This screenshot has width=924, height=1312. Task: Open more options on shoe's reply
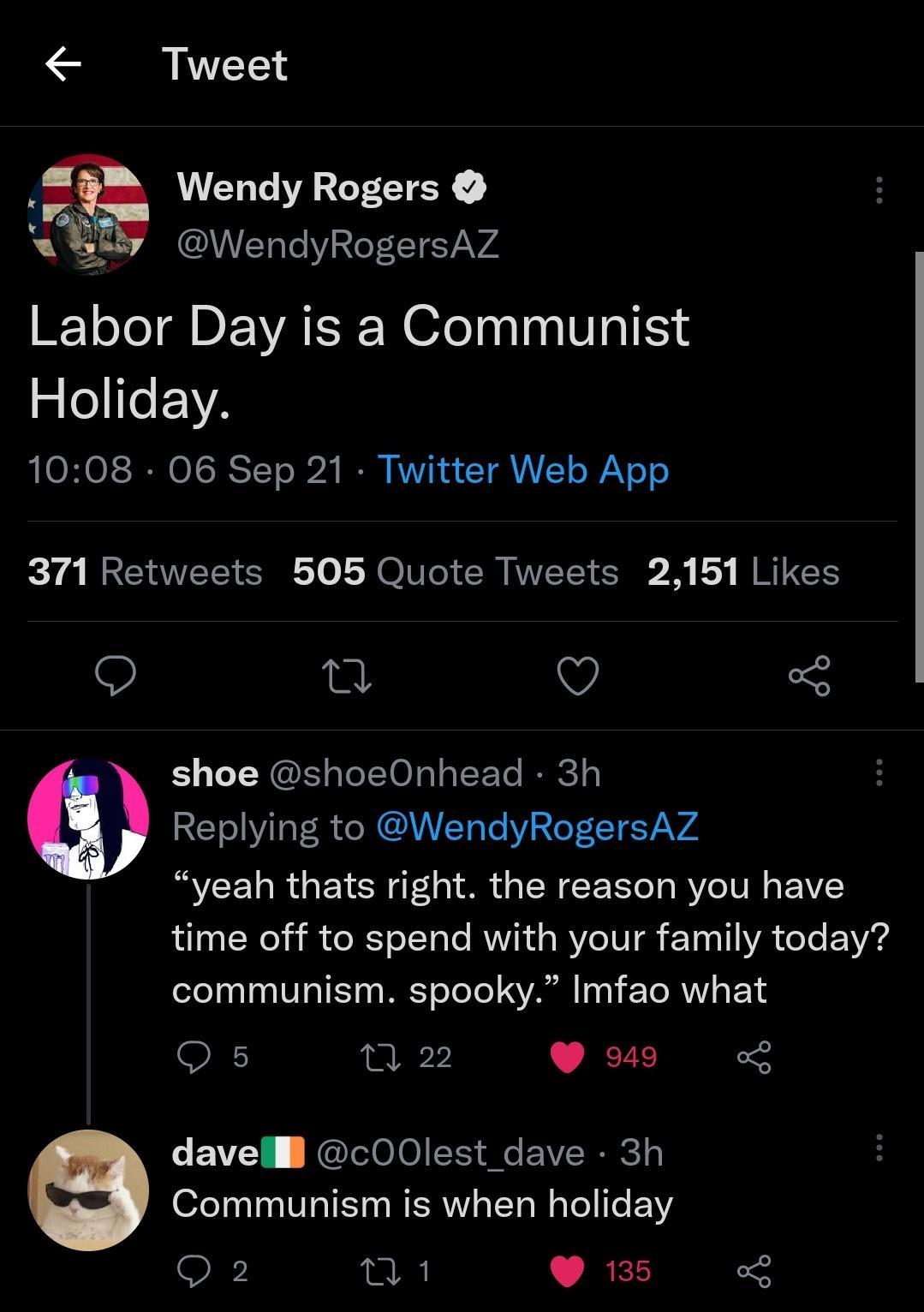879,773
